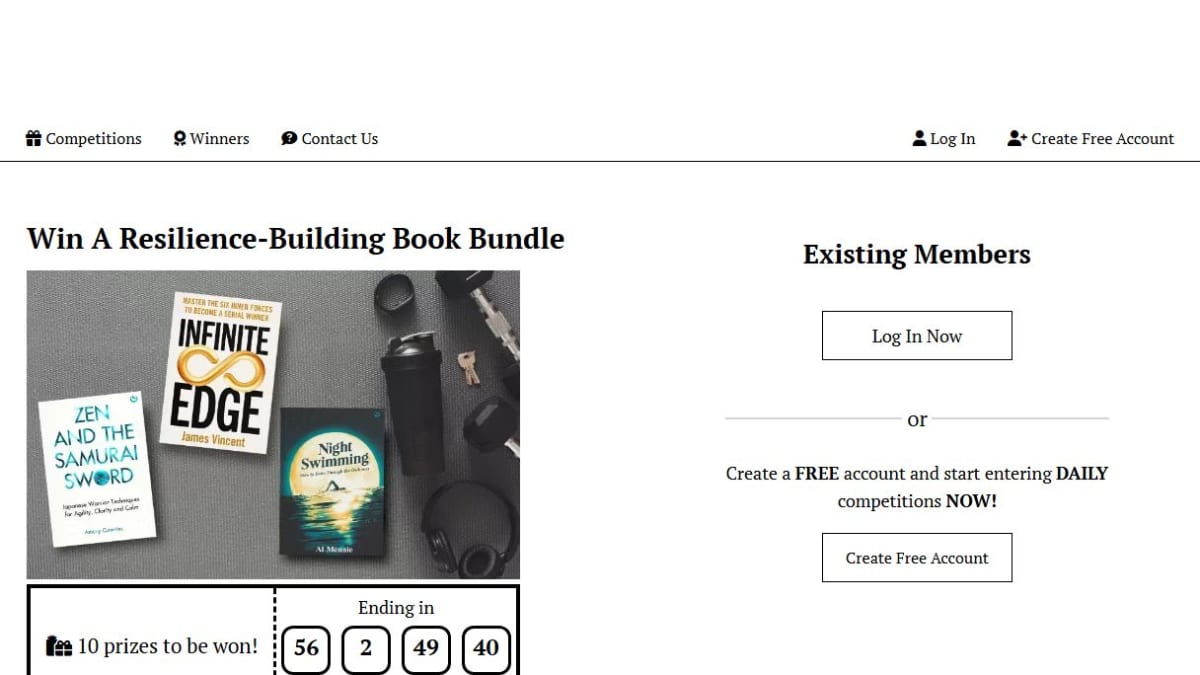Viewport: 1200px width, 675px height.
Task: Click the countdown seconds box showing 40
Action: point(486,648)
